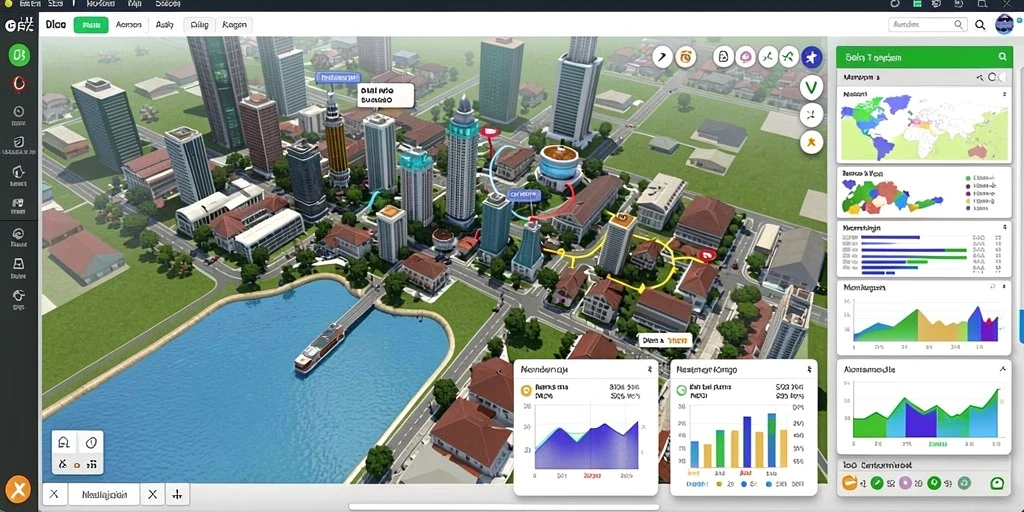Select the black arrow pointer tool on the map
The height and width of the screenshot is (512, 1024).
[662, 57]
